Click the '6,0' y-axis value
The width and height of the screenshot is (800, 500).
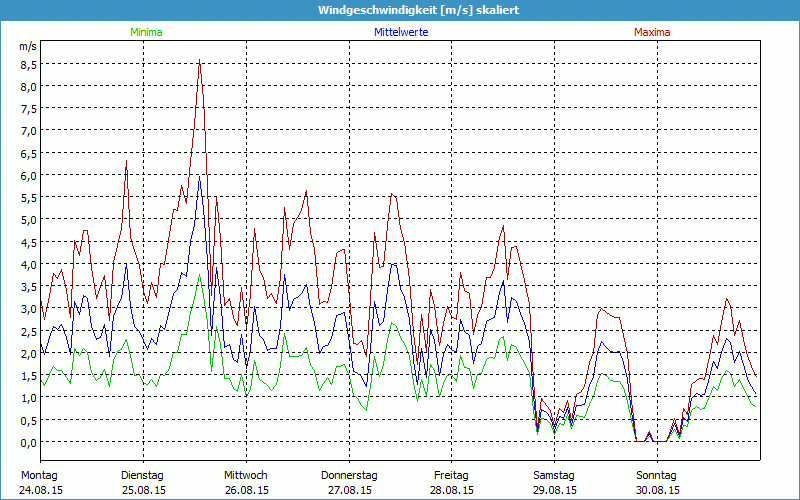tap(29, 176)
